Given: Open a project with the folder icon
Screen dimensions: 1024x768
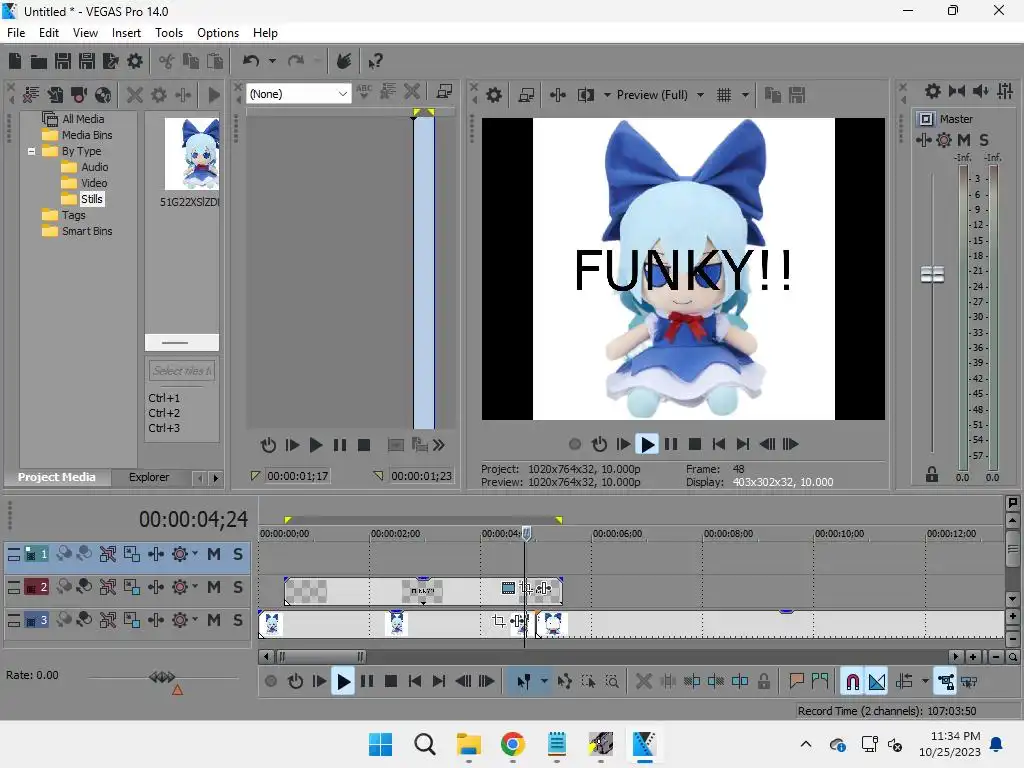Looking at the screenshot, I should [x=39, y=61].
